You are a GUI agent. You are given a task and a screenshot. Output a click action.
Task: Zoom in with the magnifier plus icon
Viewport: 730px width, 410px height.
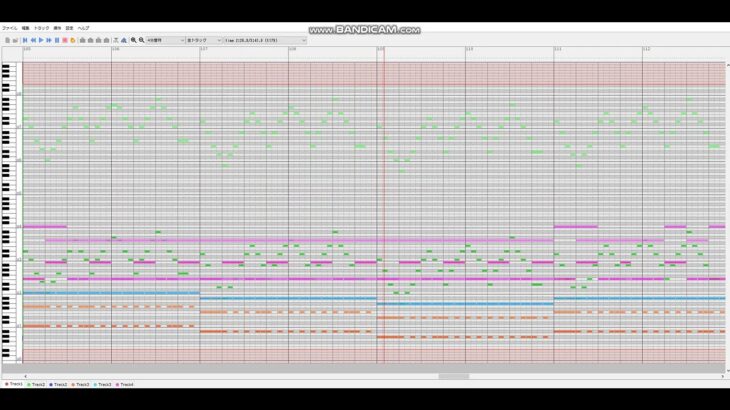pos(134,40)
